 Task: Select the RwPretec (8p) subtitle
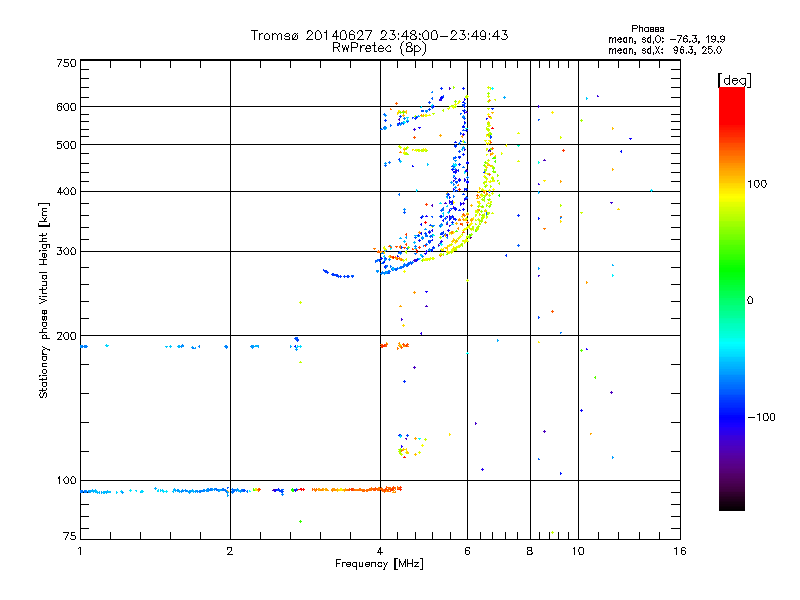click(379, 47)
